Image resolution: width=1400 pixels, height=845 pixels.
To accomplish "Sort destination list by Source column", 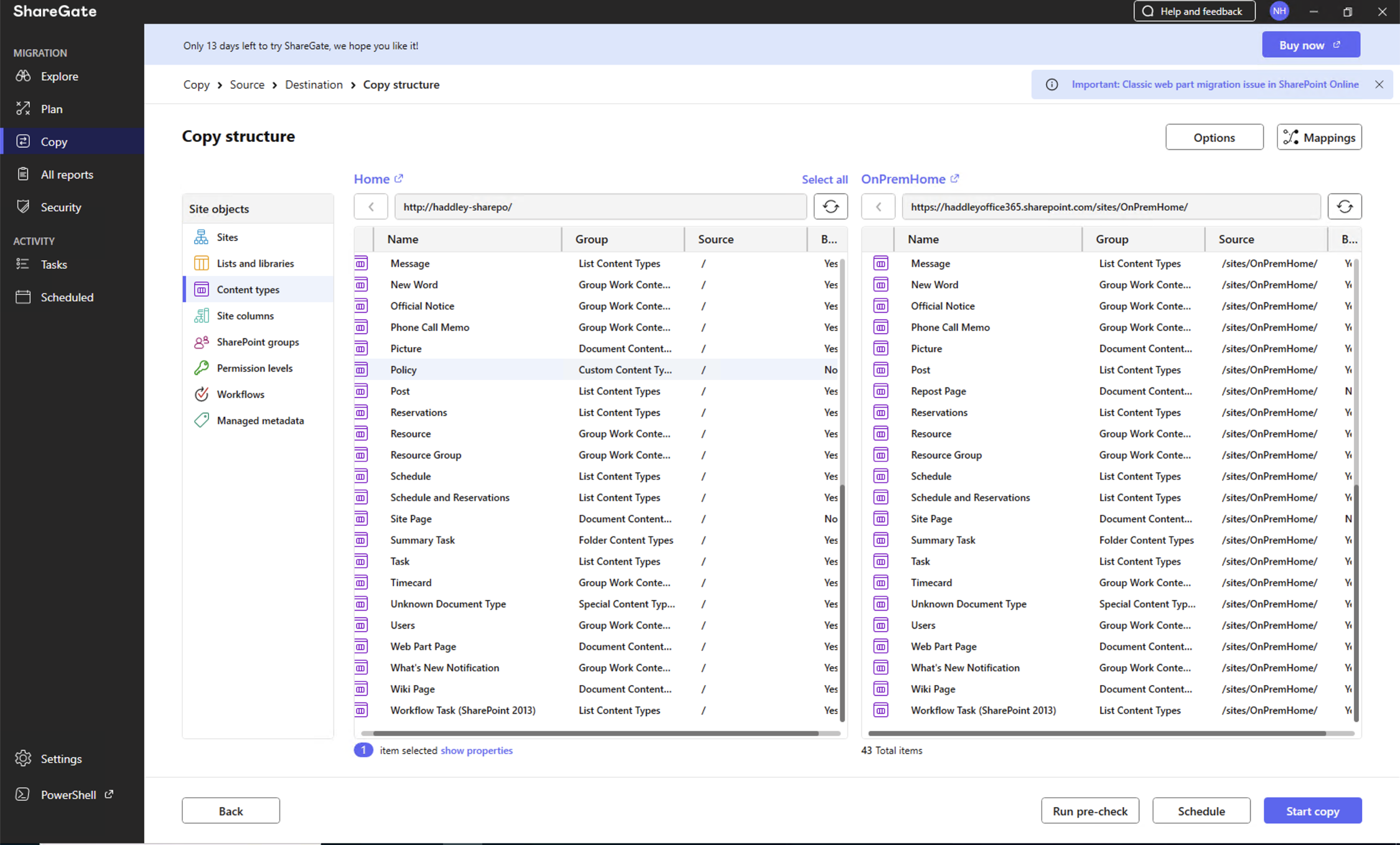I will tap(1266, 239).
